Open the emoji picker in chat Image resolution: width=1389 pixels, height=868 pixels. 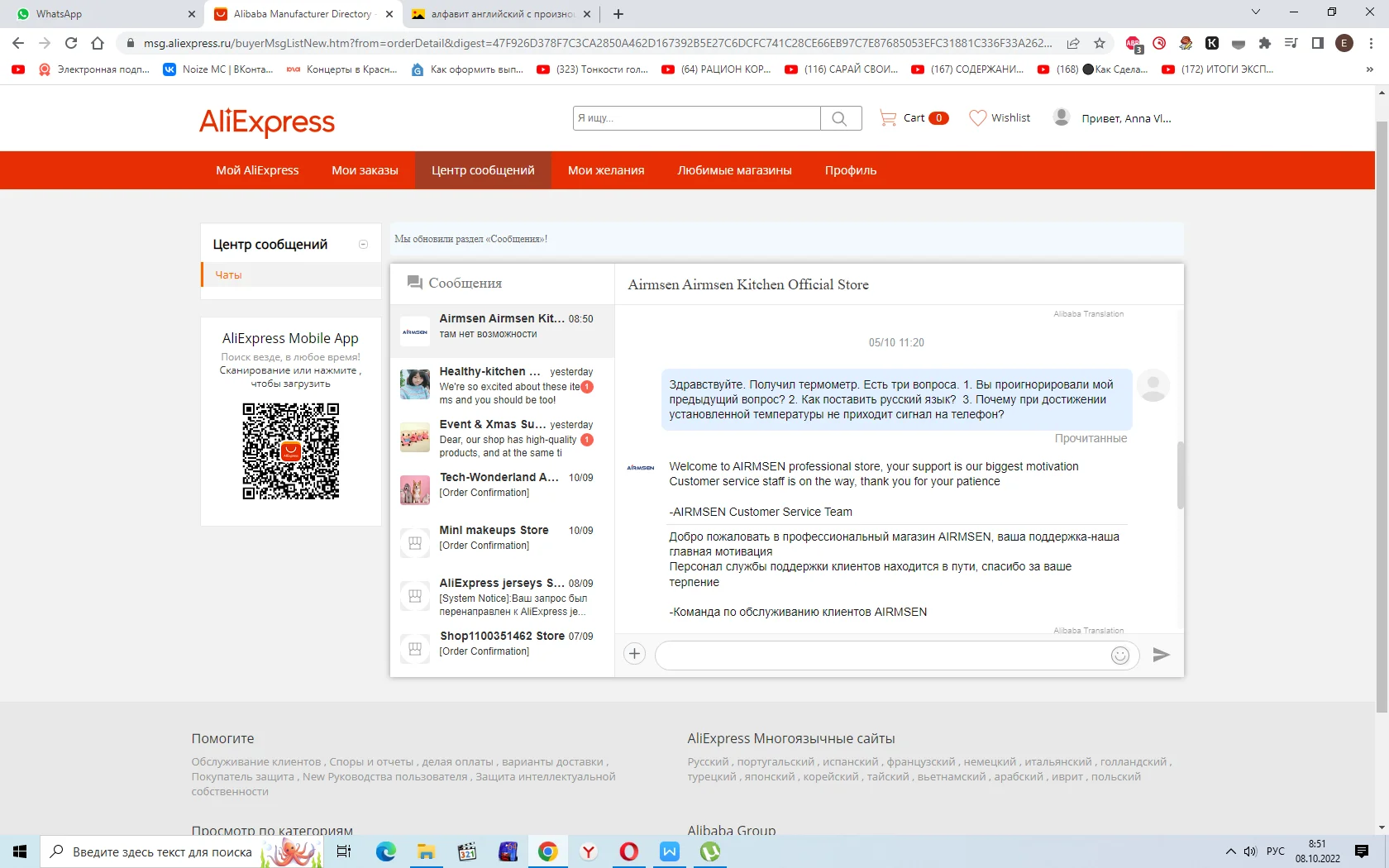point(1120,656)
